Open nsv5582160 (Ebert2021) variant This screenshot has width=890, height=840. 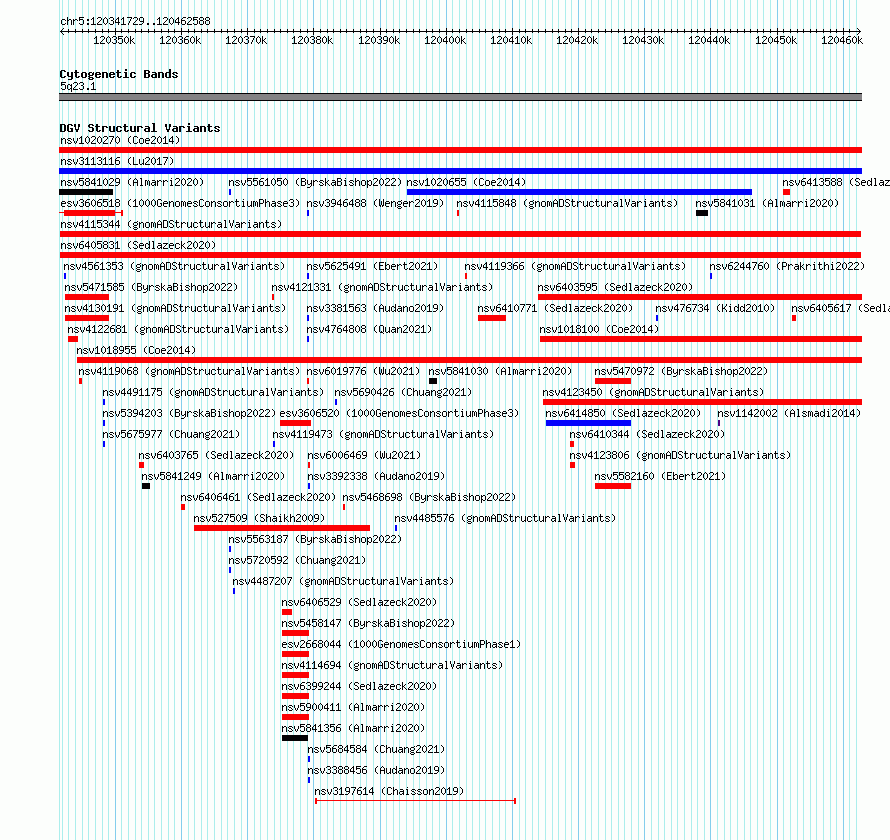pos(660,476)
